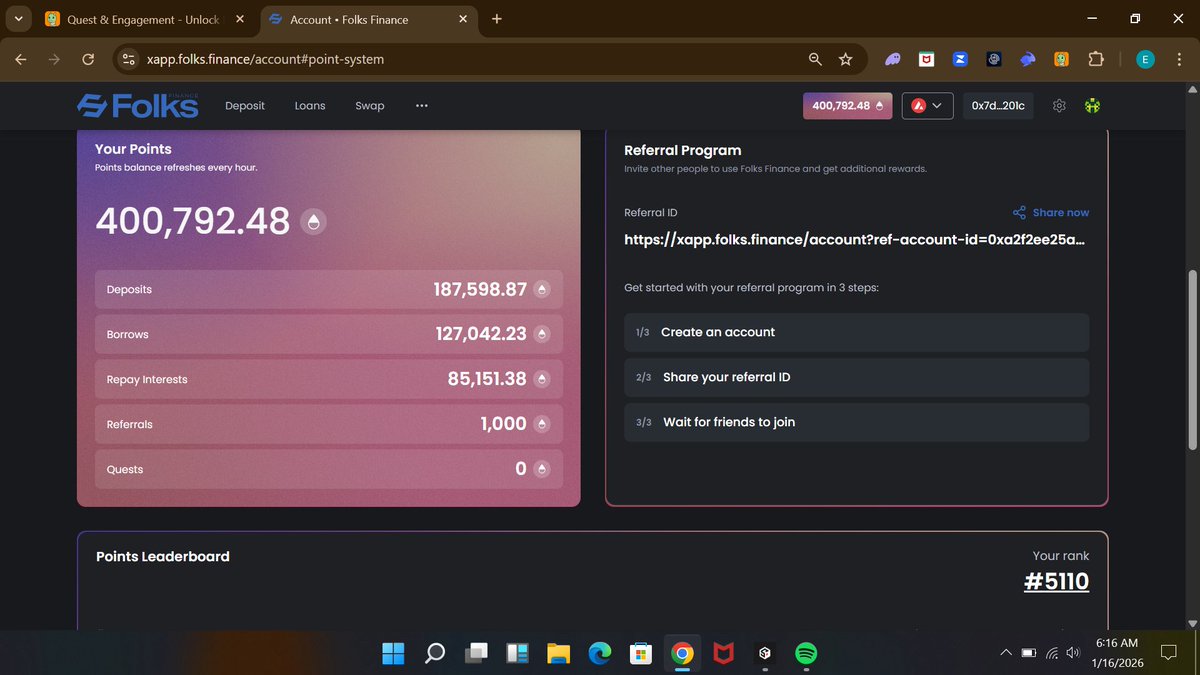This screenshot has height=675, width=1200.
Task: Open the volume control in system tray
Action: pos(1073,653)
